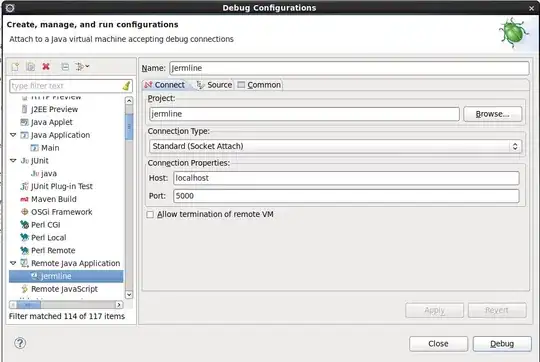Enable Allow termination of remote VM
Viewport: 540px width, 362px height.
[x=150, y=215]
